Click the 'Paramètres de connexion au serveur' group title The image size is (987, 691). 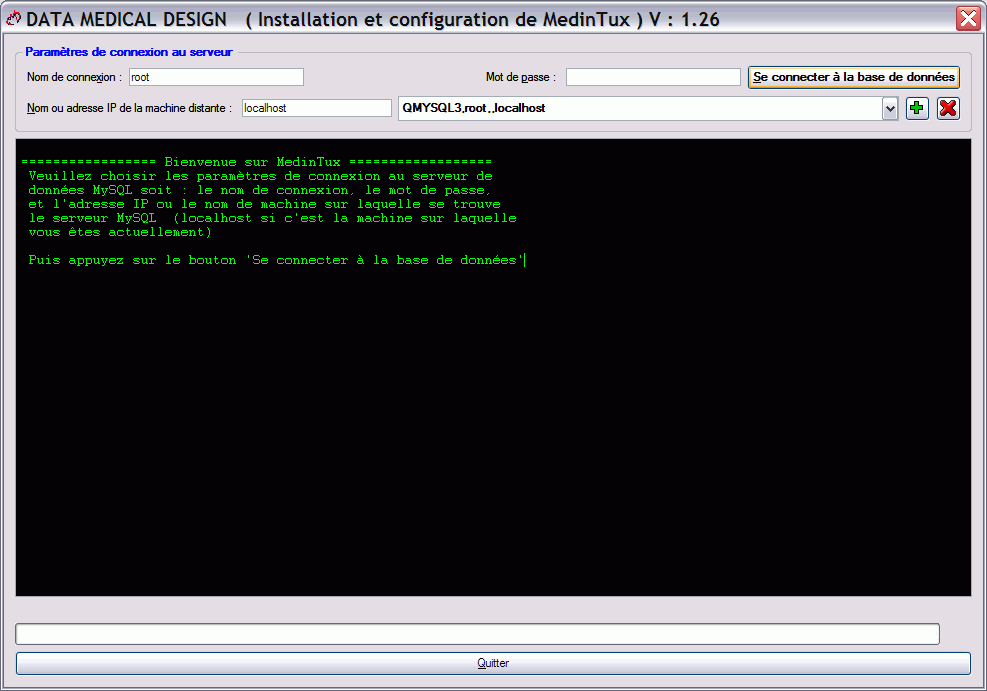pyautogui.click(x=128, y=52)
